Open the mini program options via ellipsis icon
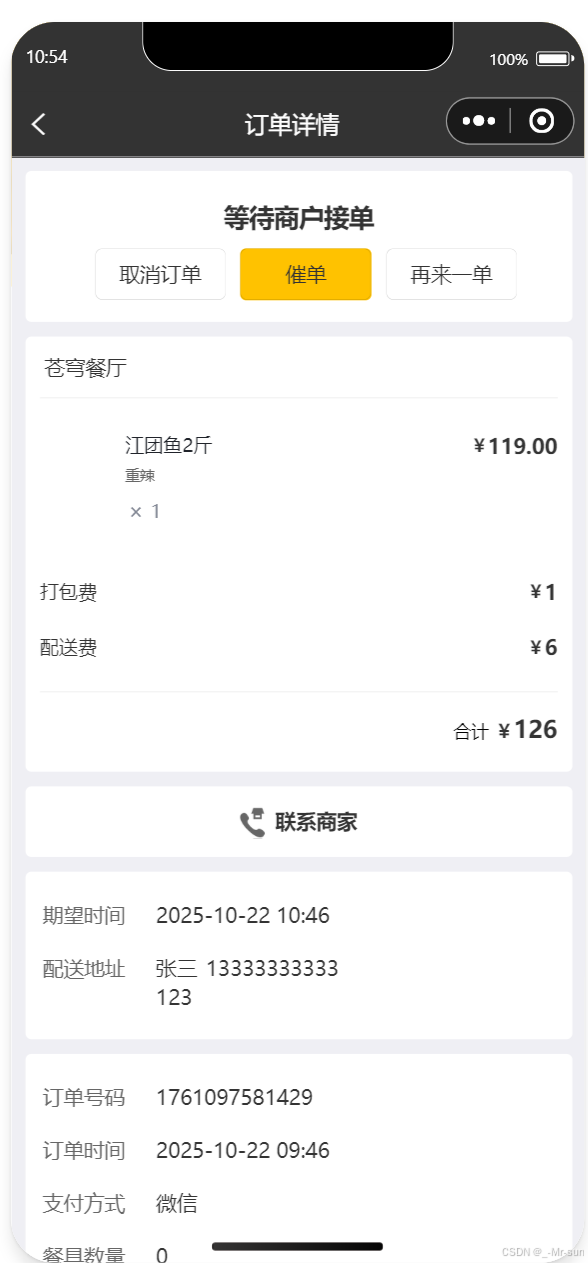 479,120
